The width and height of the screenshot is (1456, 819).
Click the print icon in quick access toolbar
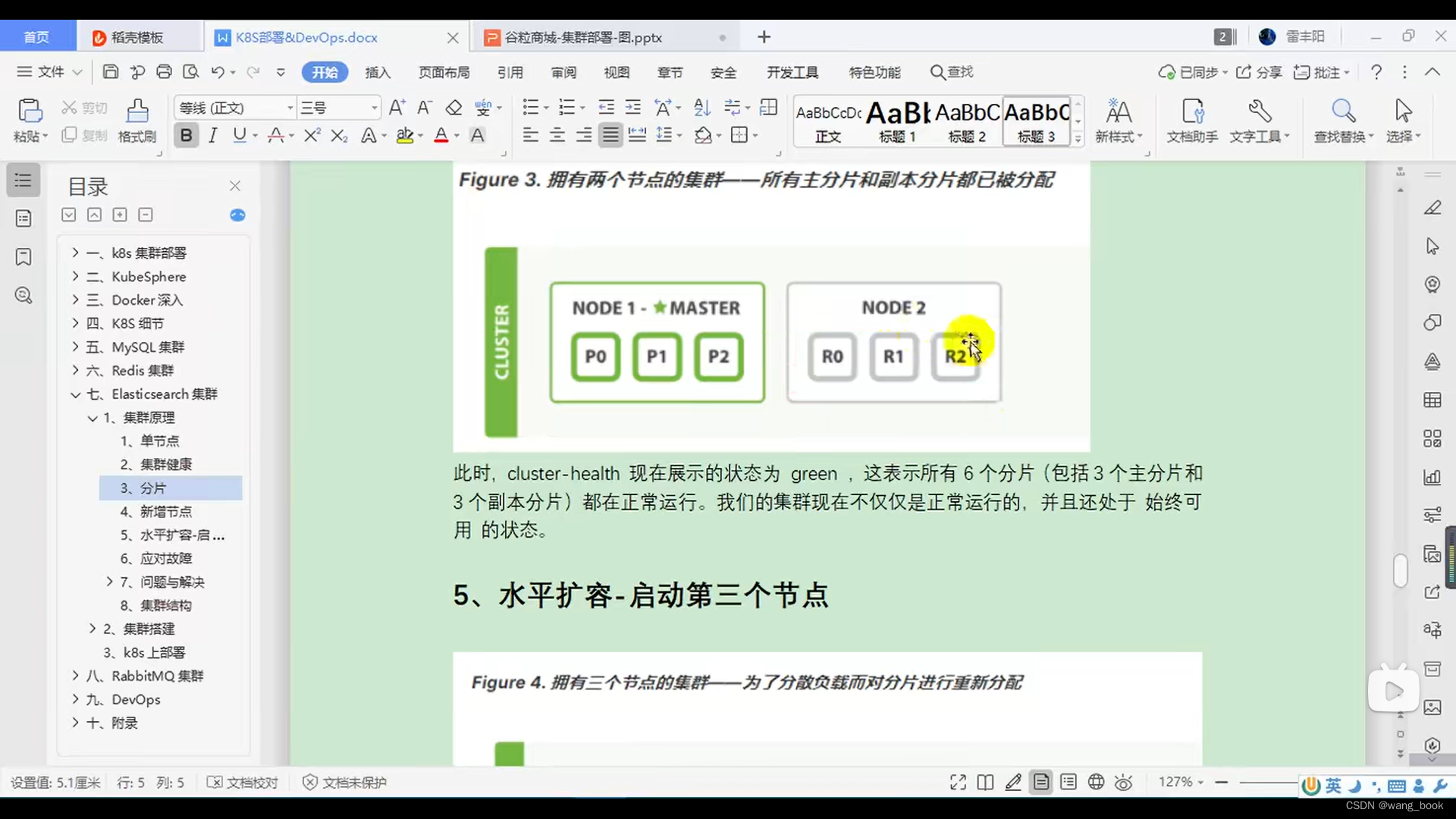coord(165,71)
